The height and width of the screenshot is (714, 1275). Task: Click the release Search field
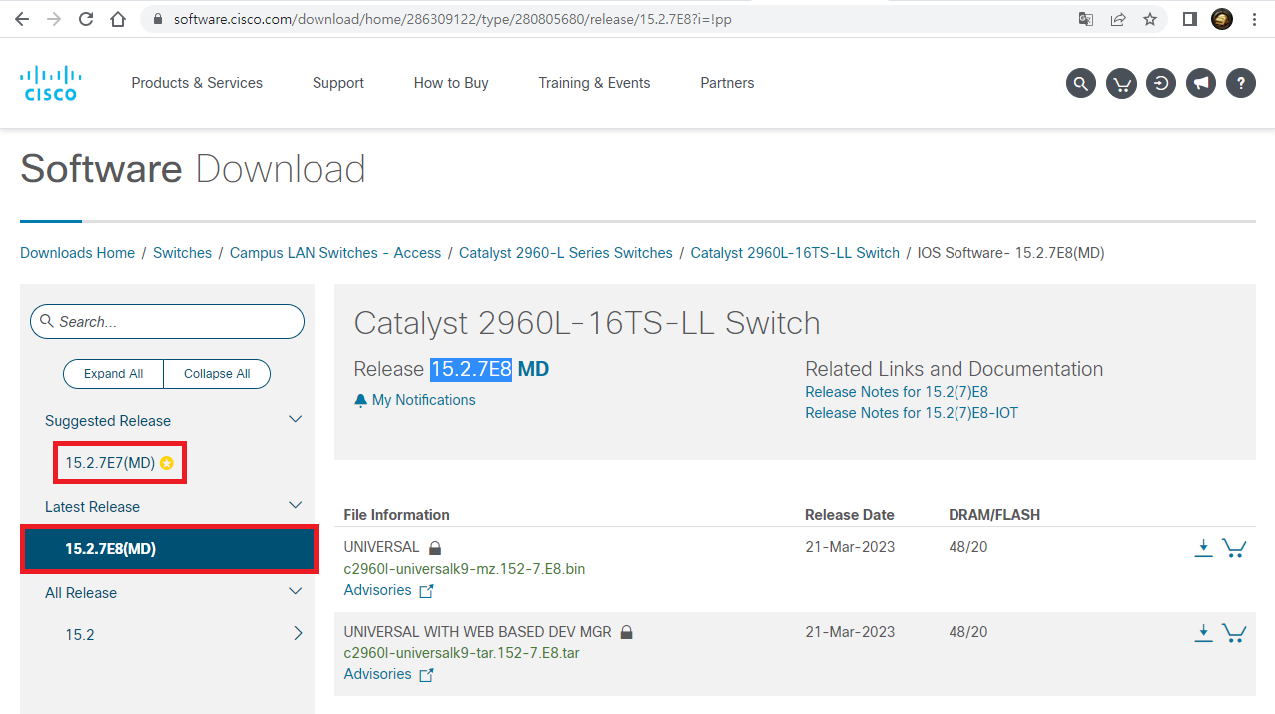pyautogui.click(x=168, y=322)
